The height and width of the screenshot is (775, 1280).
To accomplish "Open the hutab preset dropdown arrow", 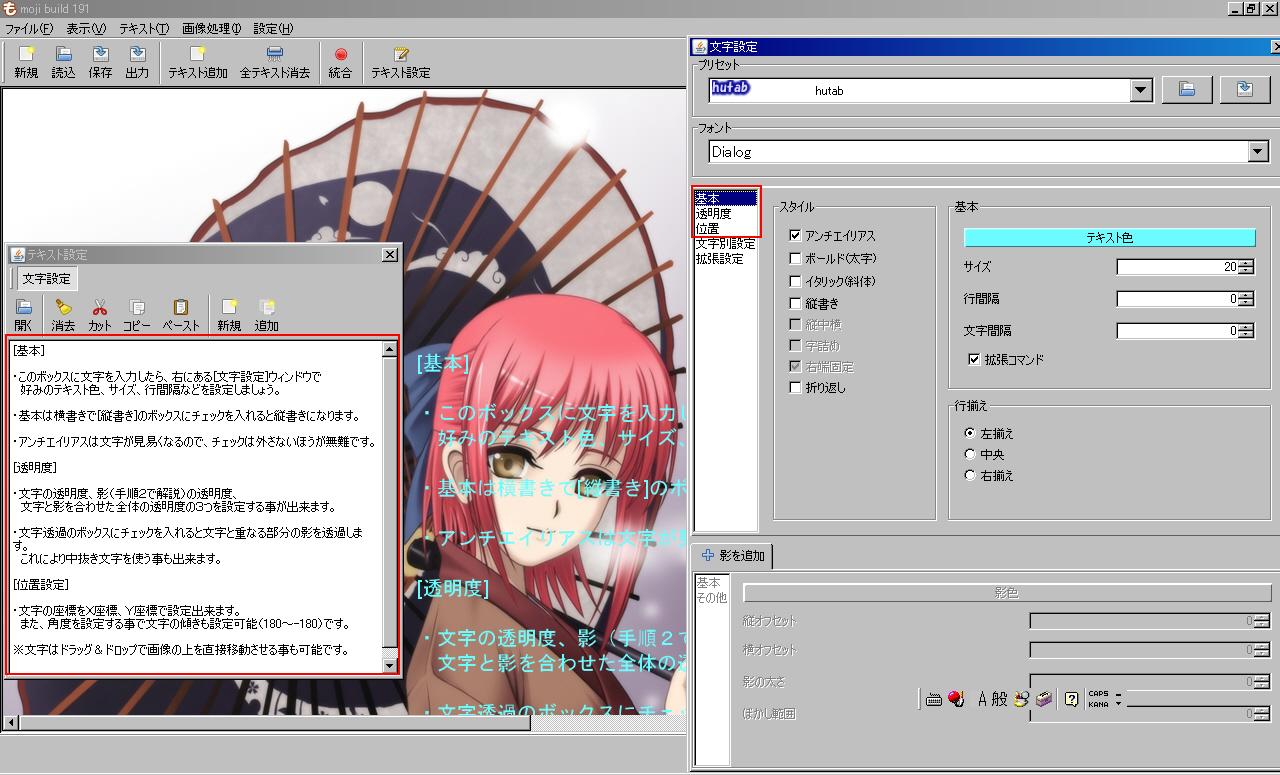I will (1142, 90).
